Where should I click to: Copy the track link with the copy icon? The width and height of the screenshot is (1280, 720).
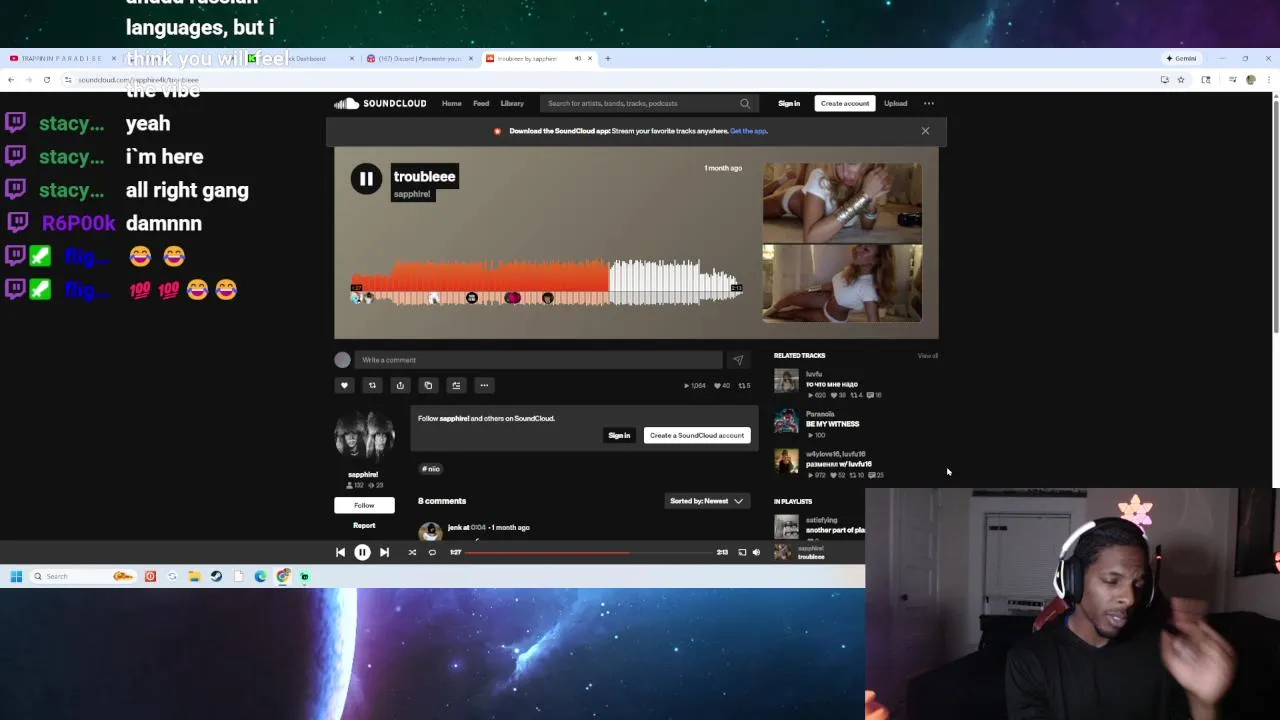[428, 386]
